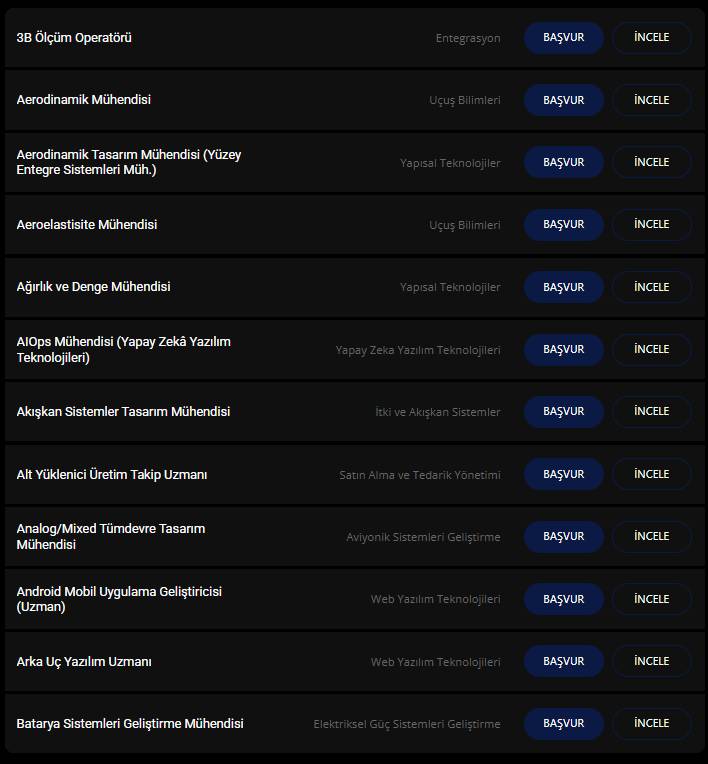Screen dimensions: 708x764
Task: View the AIOps Mühendisi job details
Action: click(x=651, y=349)
